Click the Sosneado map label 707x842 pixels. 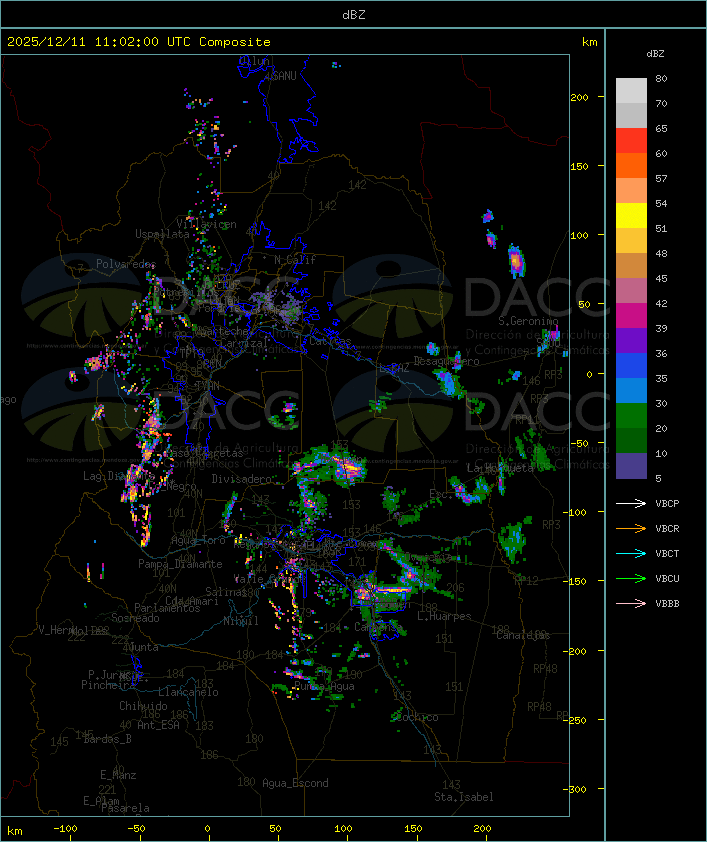135,618
